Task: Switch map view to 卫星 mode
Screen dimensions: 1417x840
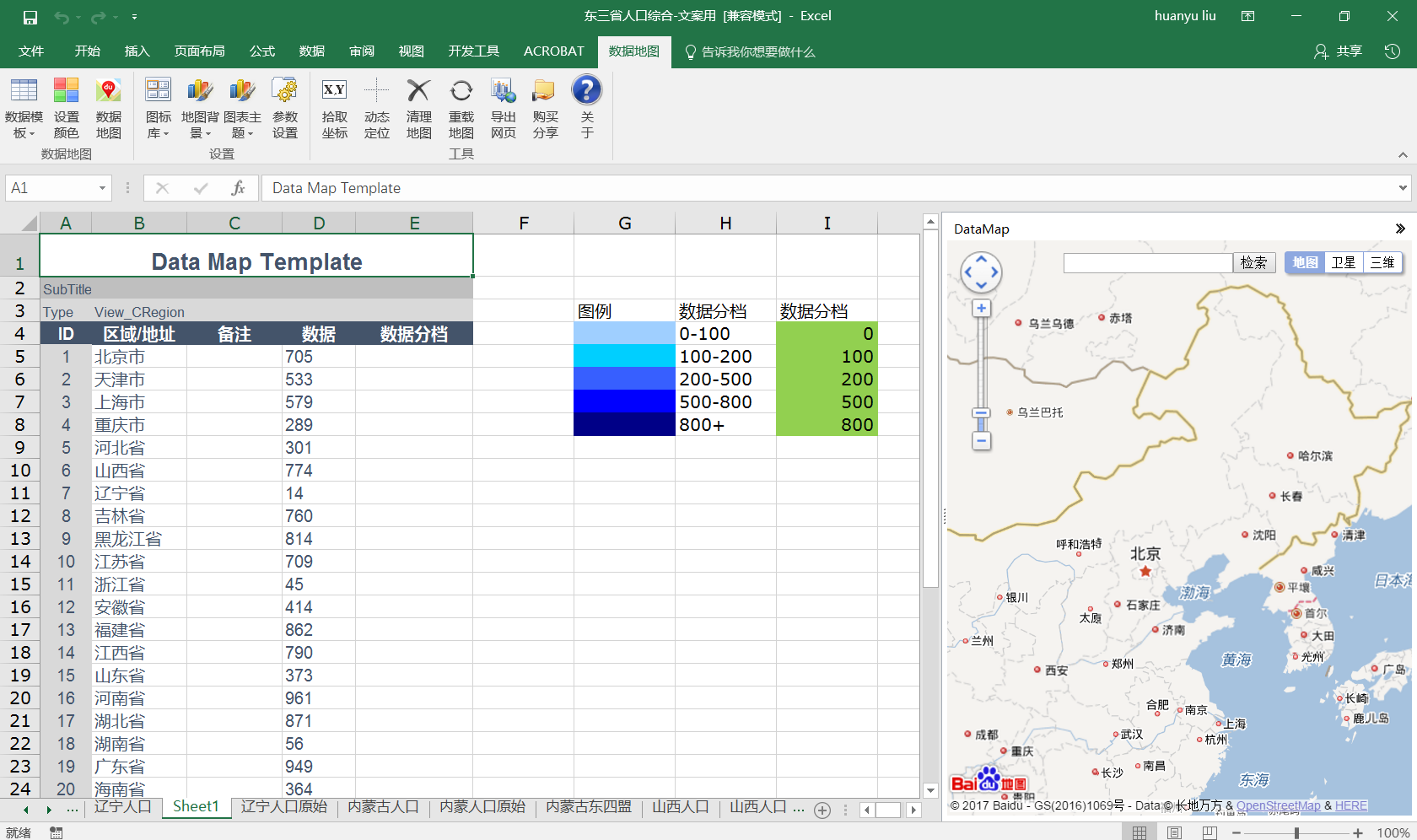Action: (x=1343, y=262)
